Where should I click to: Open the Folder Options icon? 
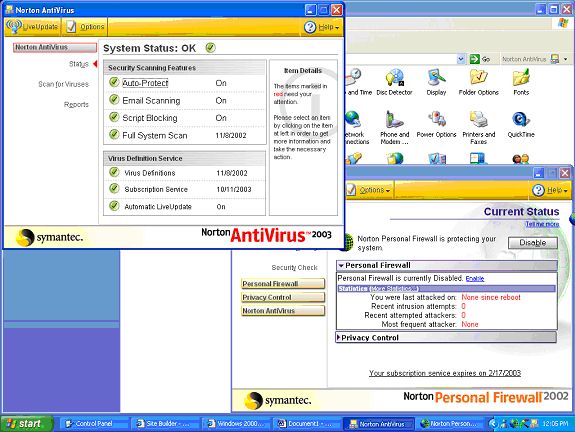(479, 82)
